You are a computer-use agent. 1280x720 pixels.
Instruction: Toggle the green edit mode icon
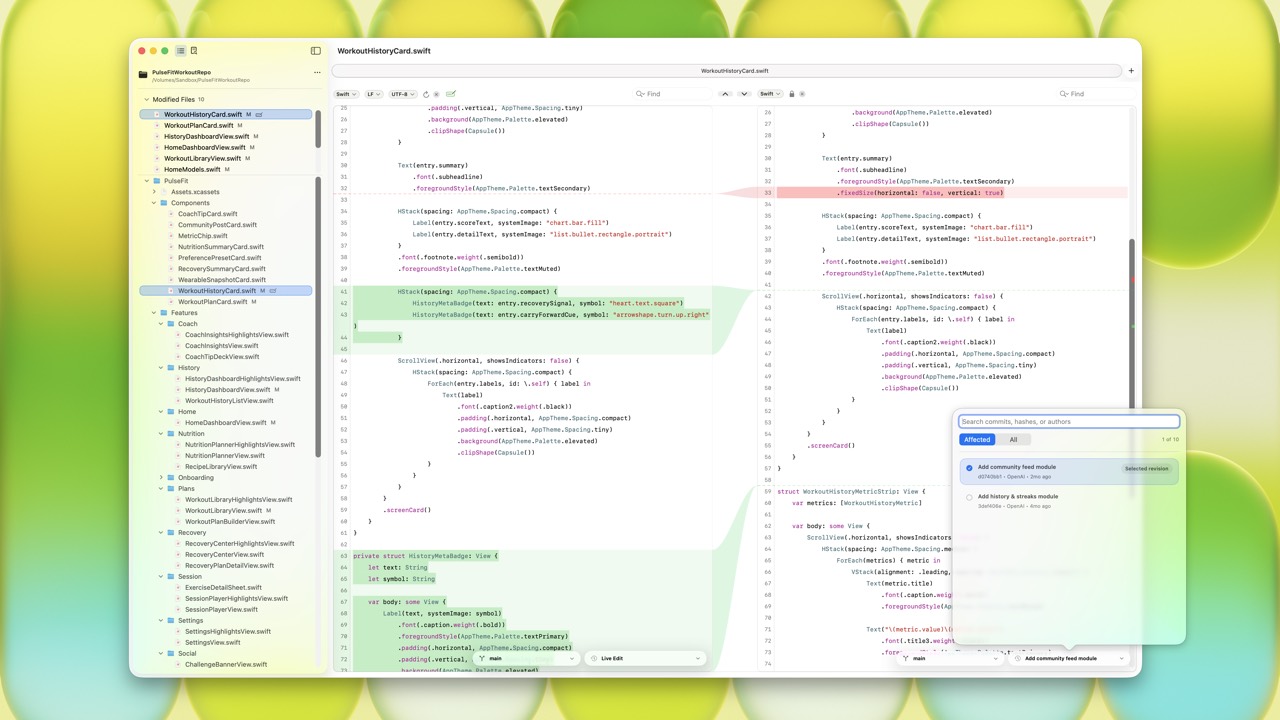tap(451, 94)
